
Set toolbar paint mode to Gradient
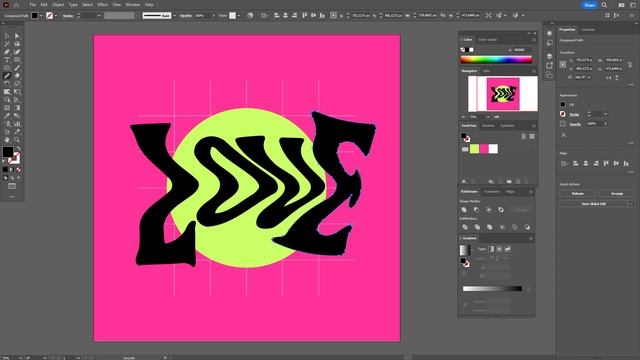12,169
